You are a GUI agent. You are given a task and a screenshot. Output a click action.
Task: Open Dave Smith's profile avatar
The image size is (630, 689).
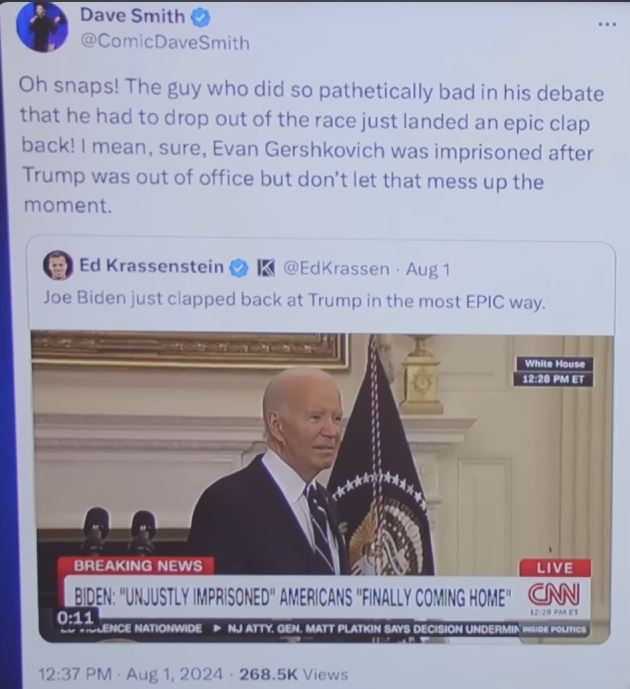click(42, 26)
